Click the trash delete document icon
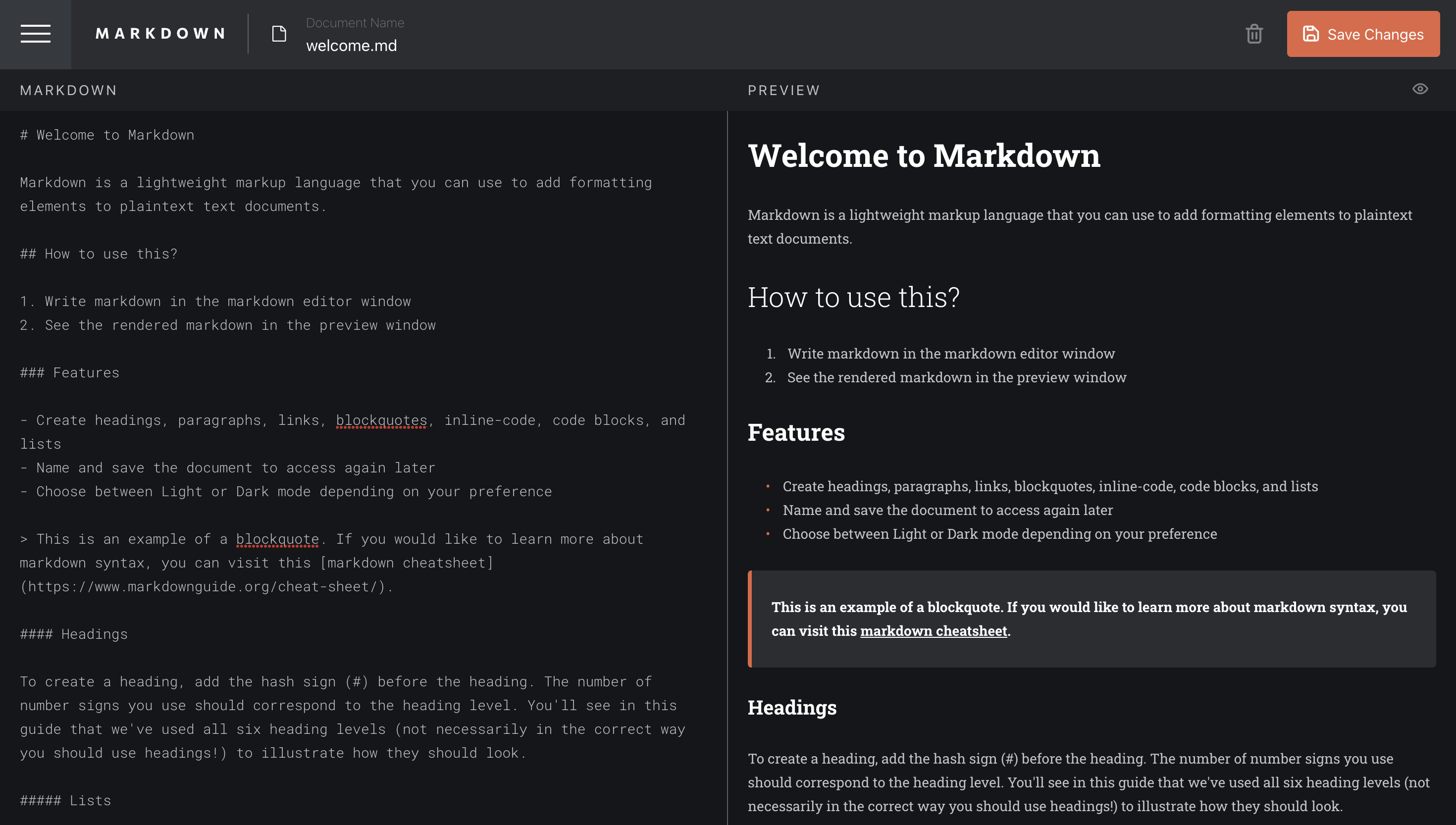This screenshot has width=1456, height=825. click(1254, 34)
